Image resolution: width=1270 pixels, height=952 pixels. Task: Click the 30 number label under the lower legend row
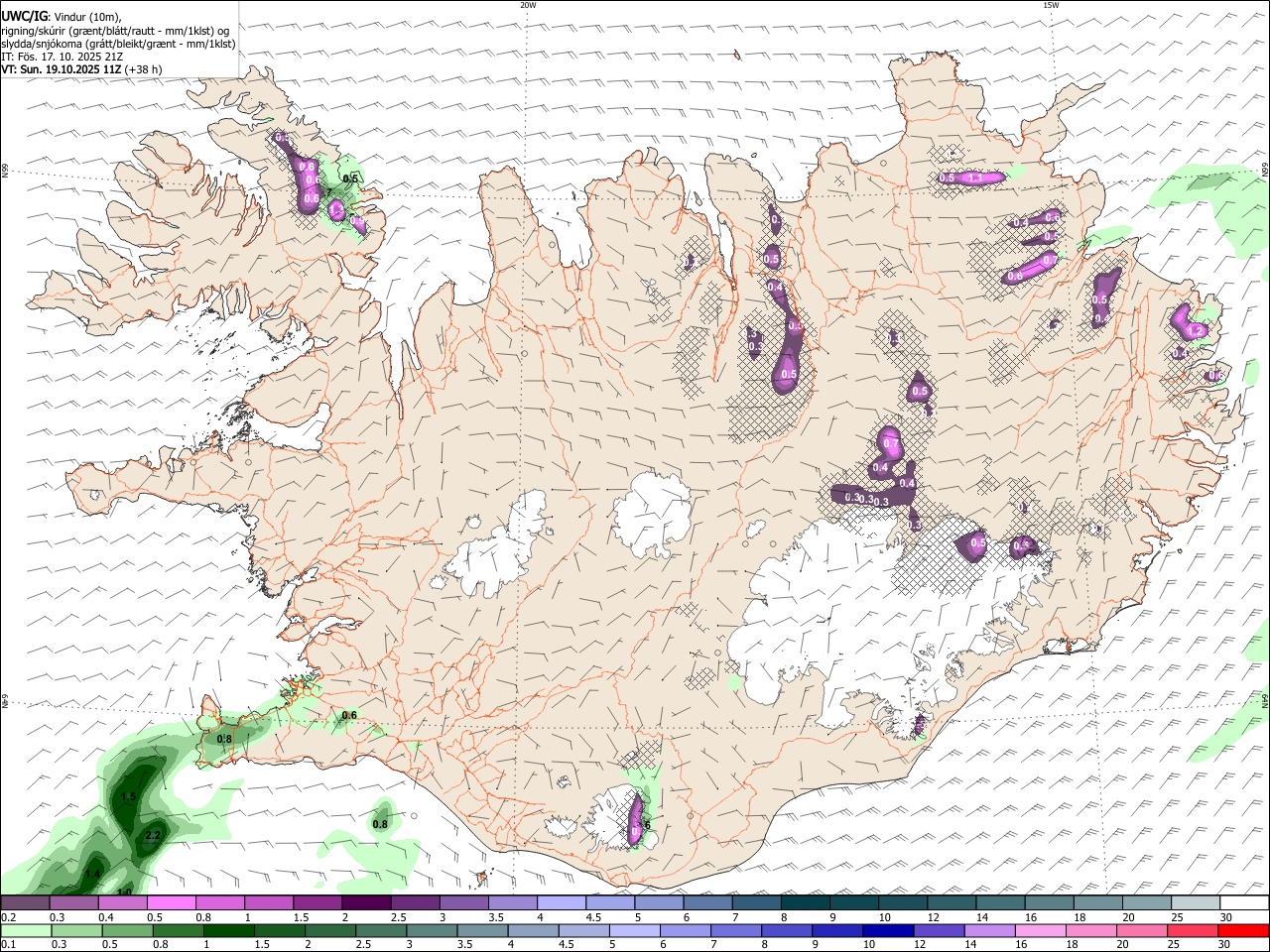coord(1223,945)
